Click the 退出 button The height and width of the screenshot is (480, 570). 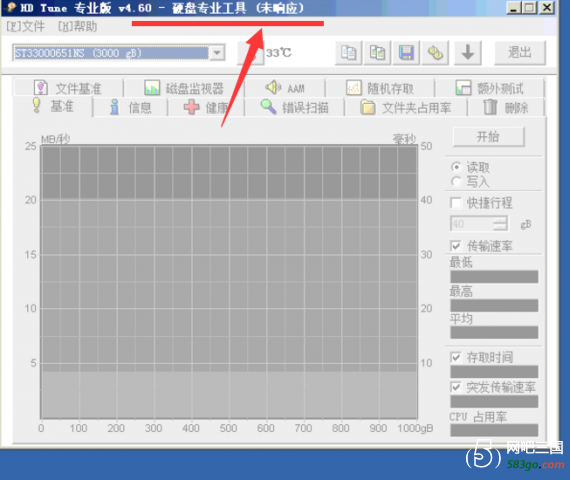[519, 53]
